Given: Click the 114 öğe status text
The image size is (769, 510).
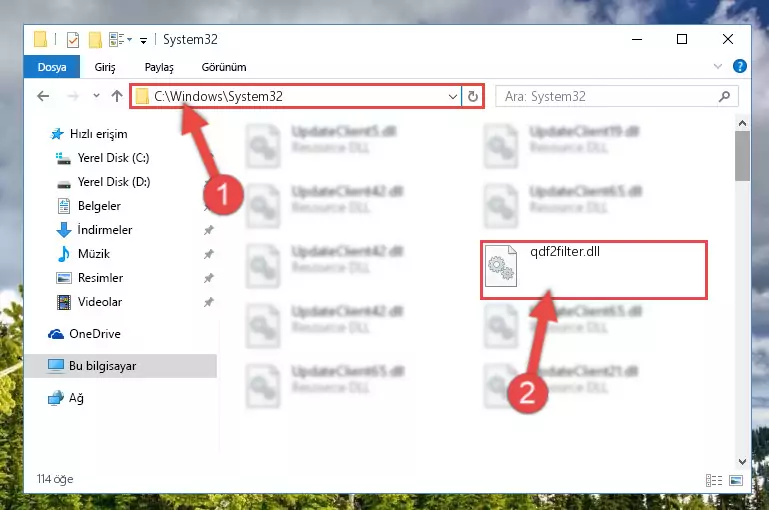Looking at the screenshot, I should coord(55,479).
